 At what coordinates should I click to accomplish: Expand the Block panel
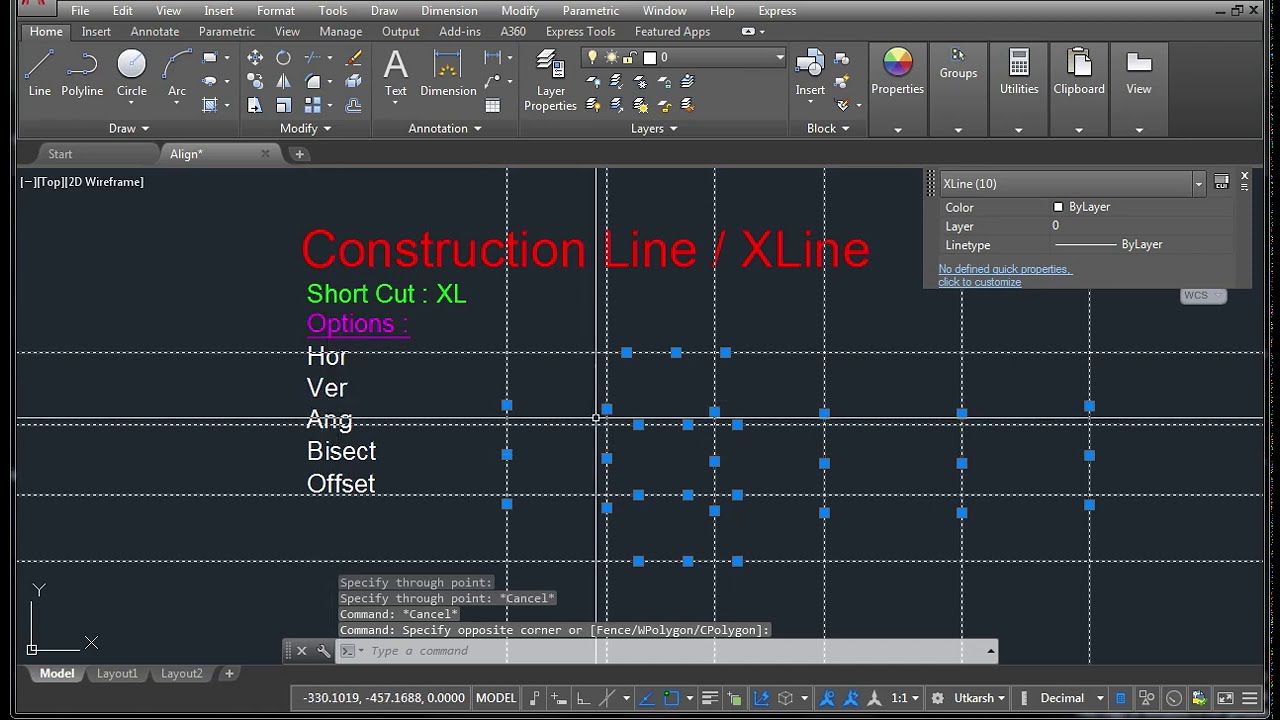(x=828, y=128)
